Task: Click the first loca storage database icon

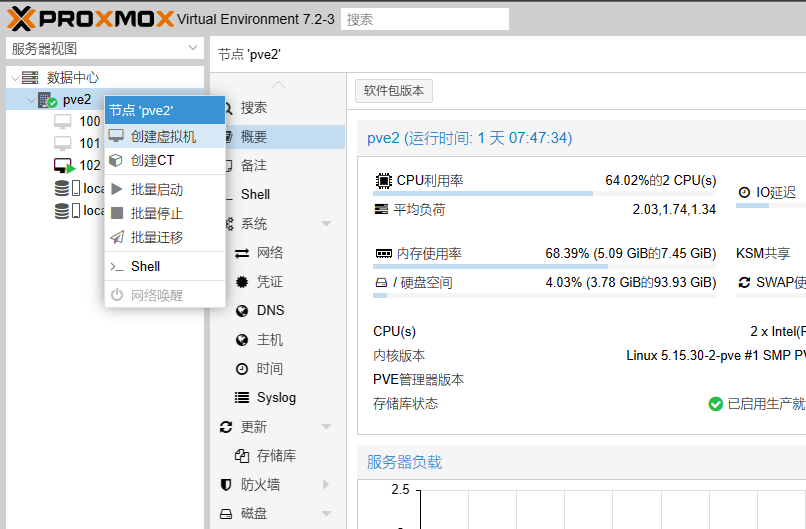Action: 62,188
